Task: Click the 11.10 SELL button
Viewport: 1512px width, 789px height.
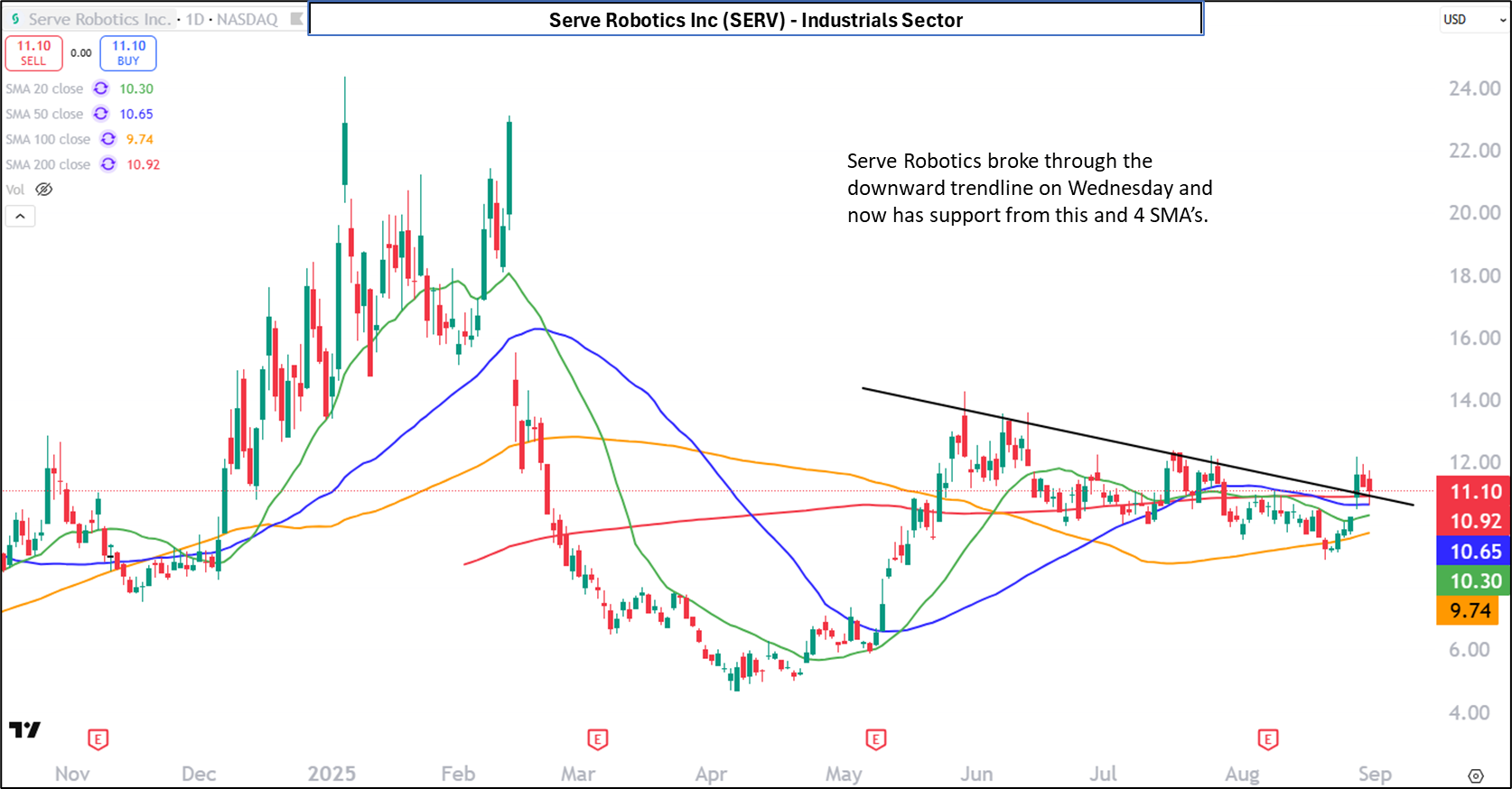Action: (33, 53)
